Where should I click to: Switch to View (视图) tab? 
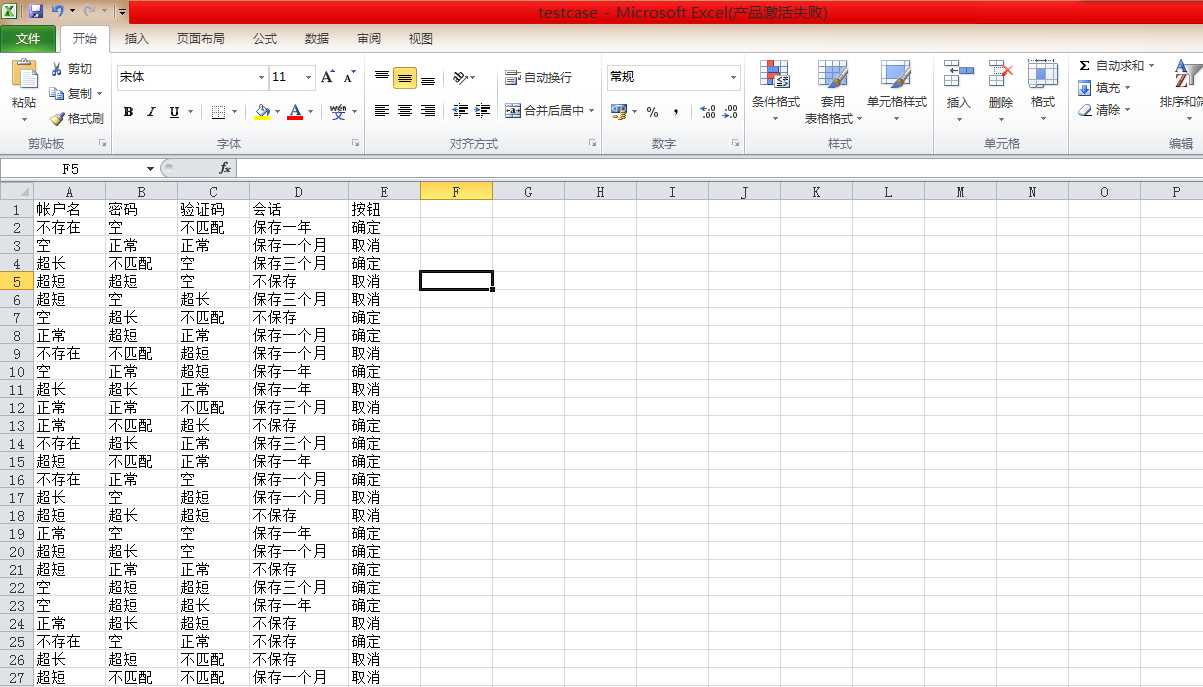(421, 39)
